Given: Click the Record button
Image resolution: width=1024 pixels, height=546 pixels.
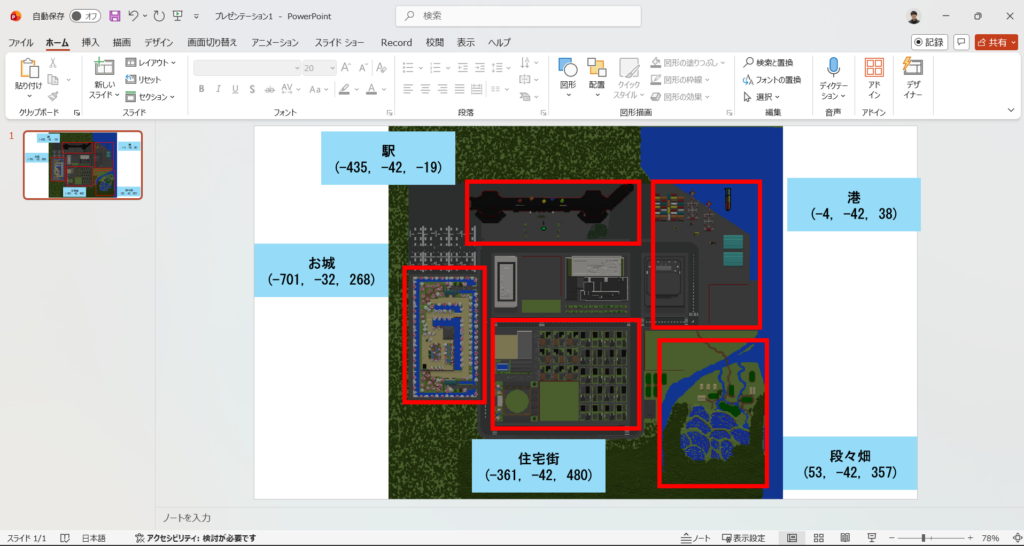Looking at the screenshot, I should pyautogui.click(x=929, y=42).
